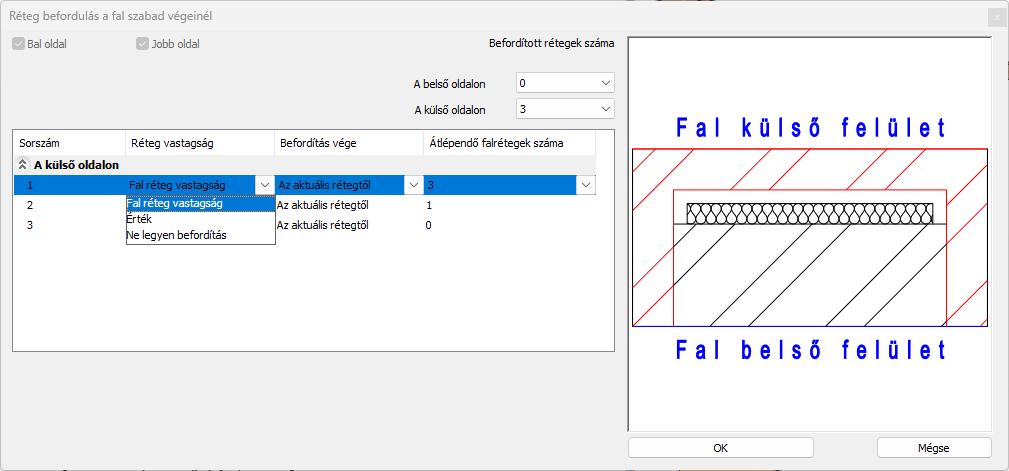Expand row 1 Befordítás vége dropdown arrow
Viewport: 1009px width, 471px height.
(x=413, y=185)
